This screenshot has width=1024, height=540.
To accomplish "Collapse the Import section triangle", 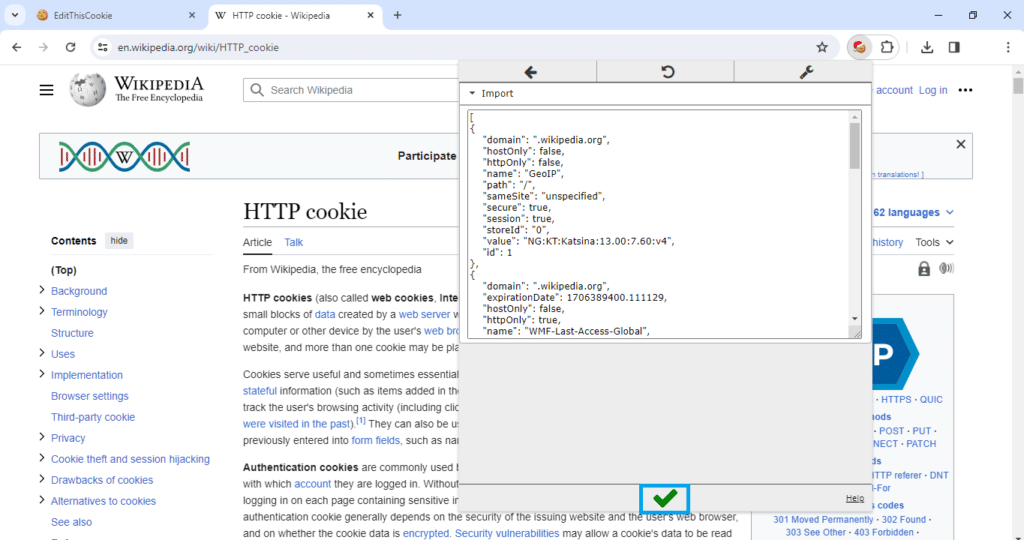I will click(x=472, y=93).
